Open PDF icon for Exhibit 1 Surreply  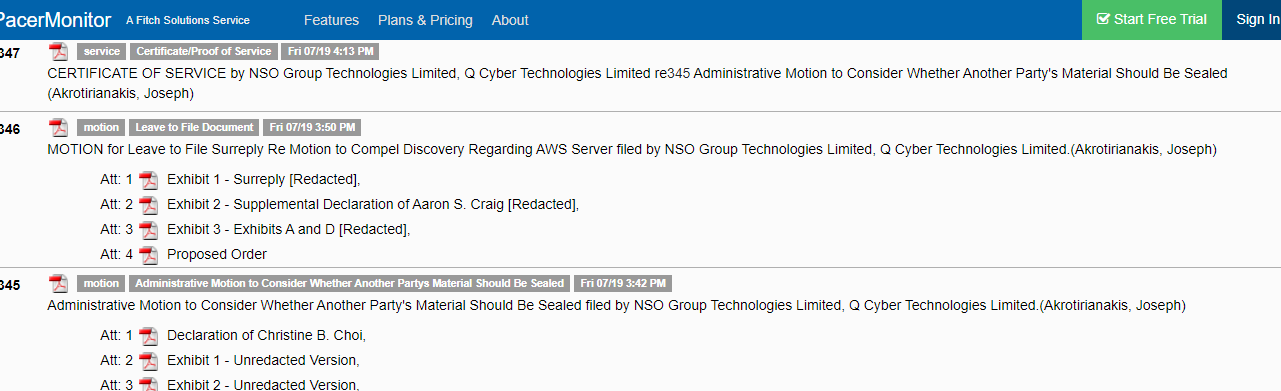[149, 180]
